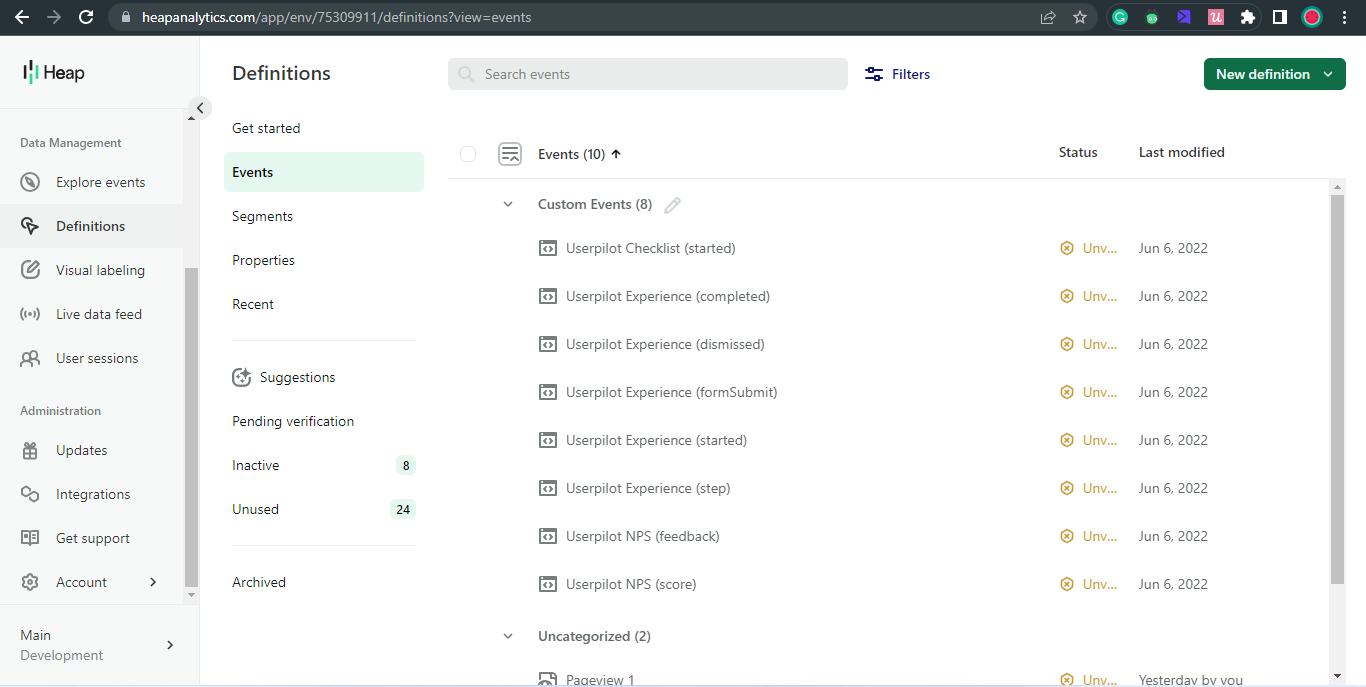Click unverified status icon for NPS (feedback)

1067,536
